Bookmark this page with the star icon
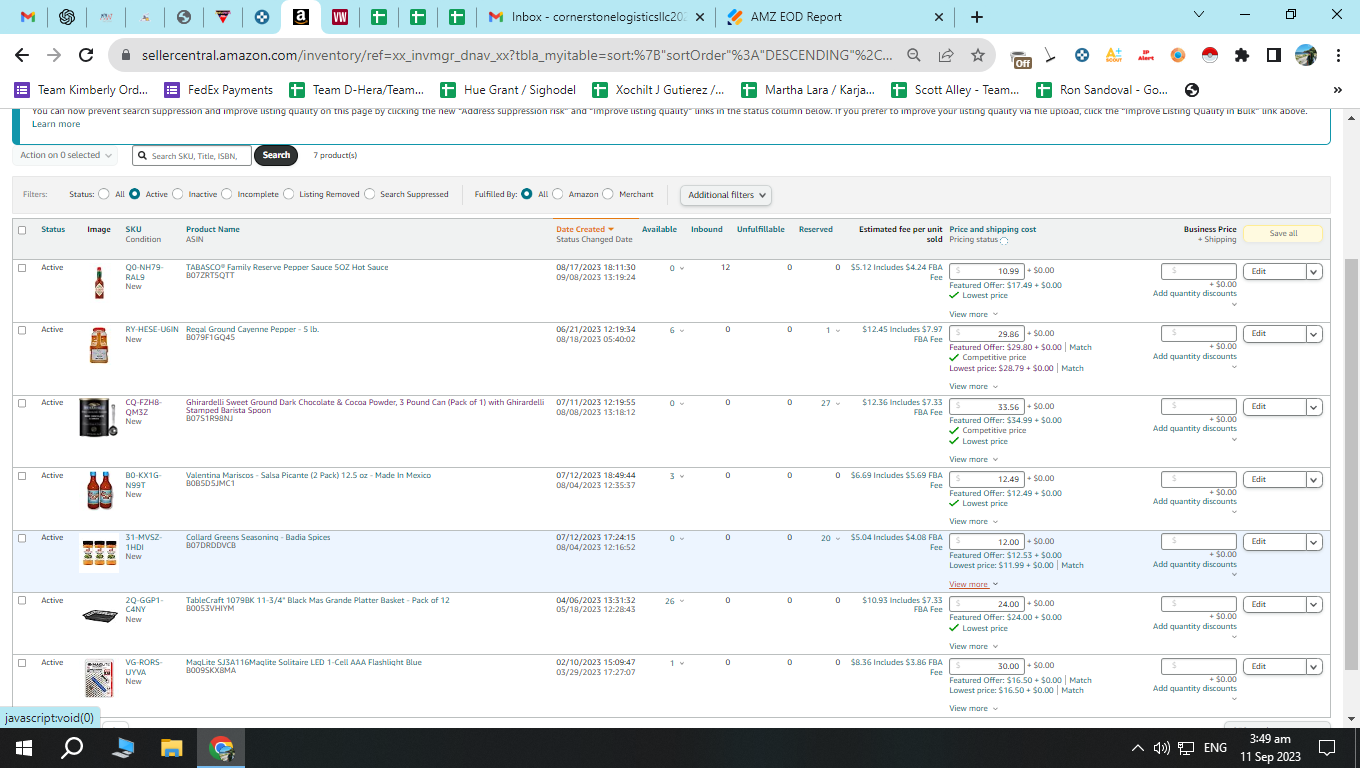1360x768 pixels. tap(977, 55)
